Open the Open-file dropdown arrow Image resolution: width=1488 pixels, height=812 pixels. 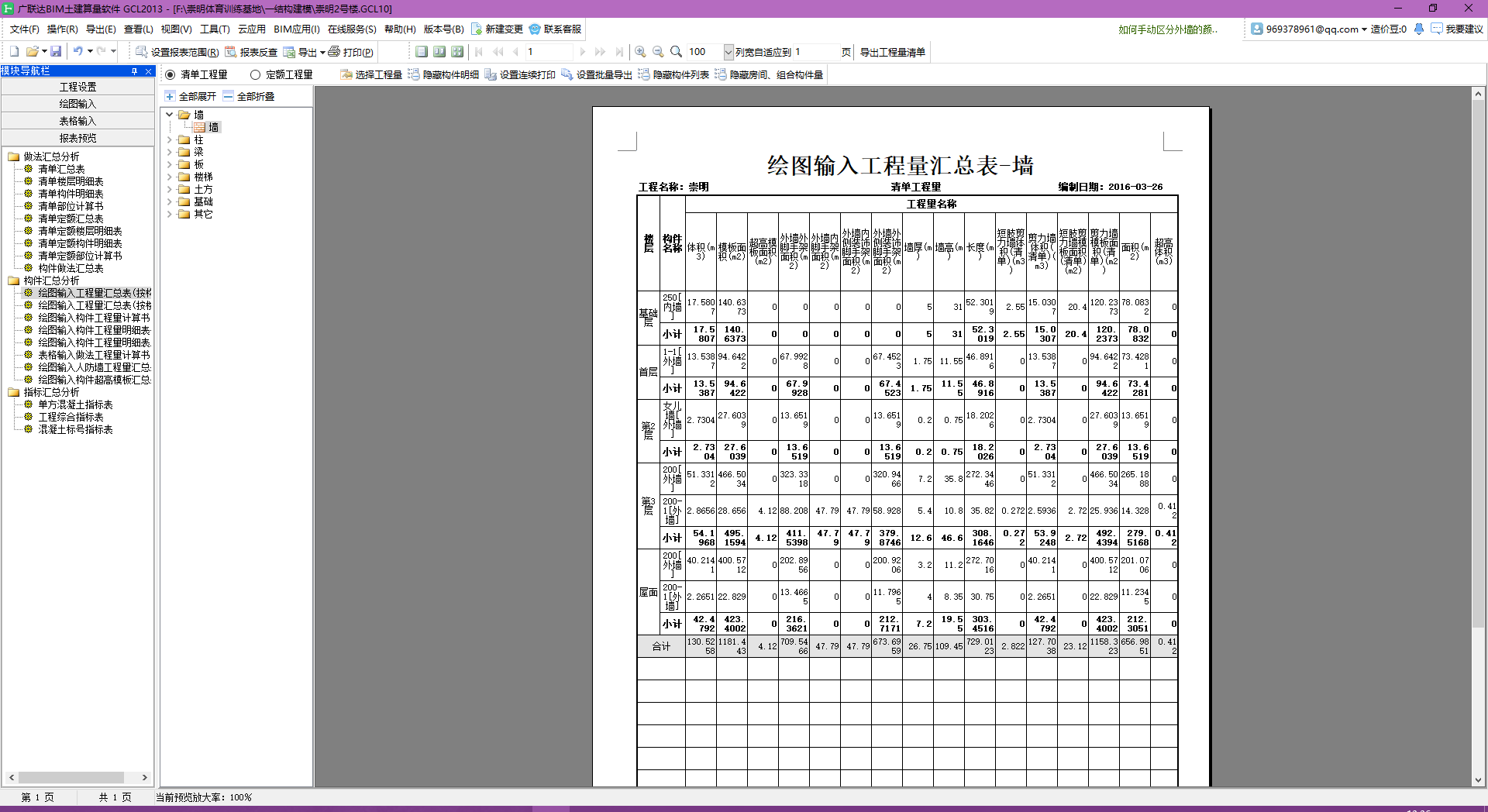(45, 52)
